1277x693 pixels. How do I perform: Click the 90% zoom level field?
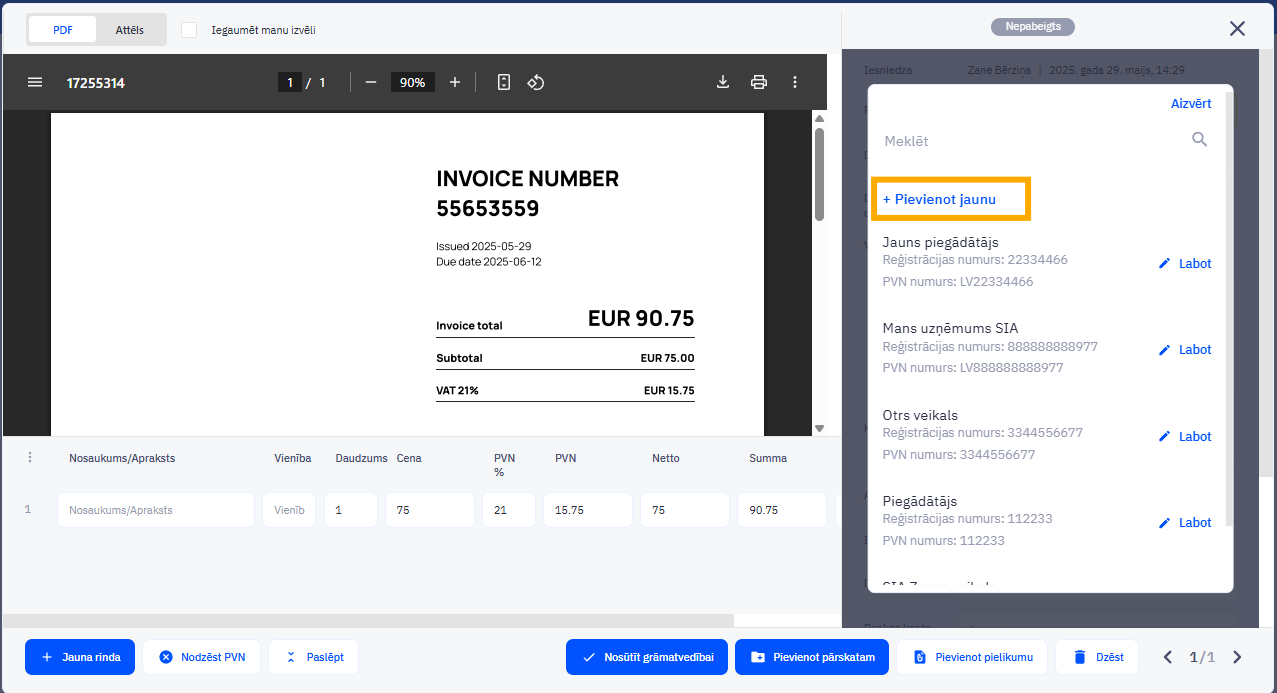coord(412,82)
